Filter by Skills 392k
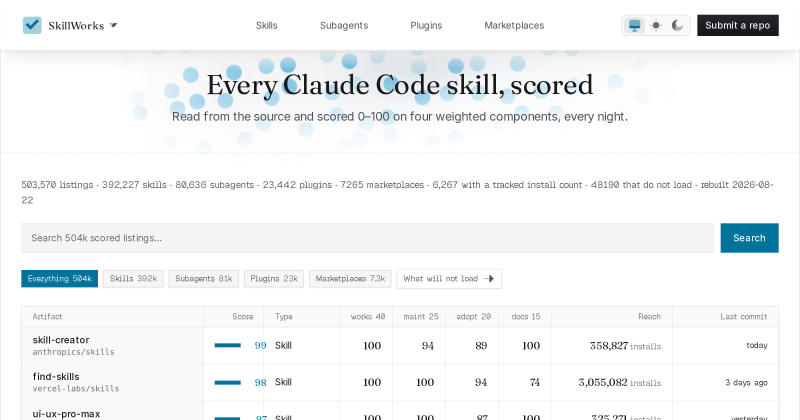The height and width of the screenshot is (420, 800). click(133, 279)
